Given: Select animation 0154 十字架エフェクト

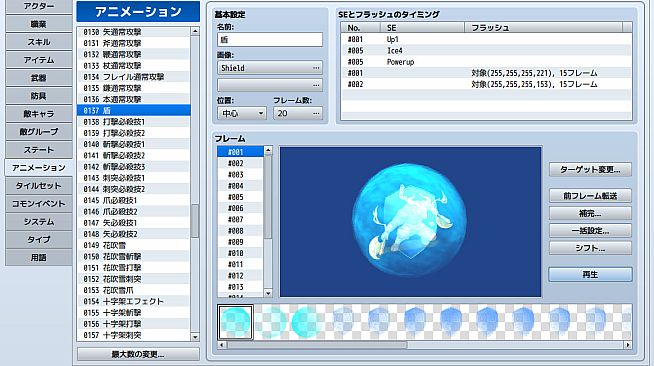Looking at the screenshot, I should click(x=133, y=301).
